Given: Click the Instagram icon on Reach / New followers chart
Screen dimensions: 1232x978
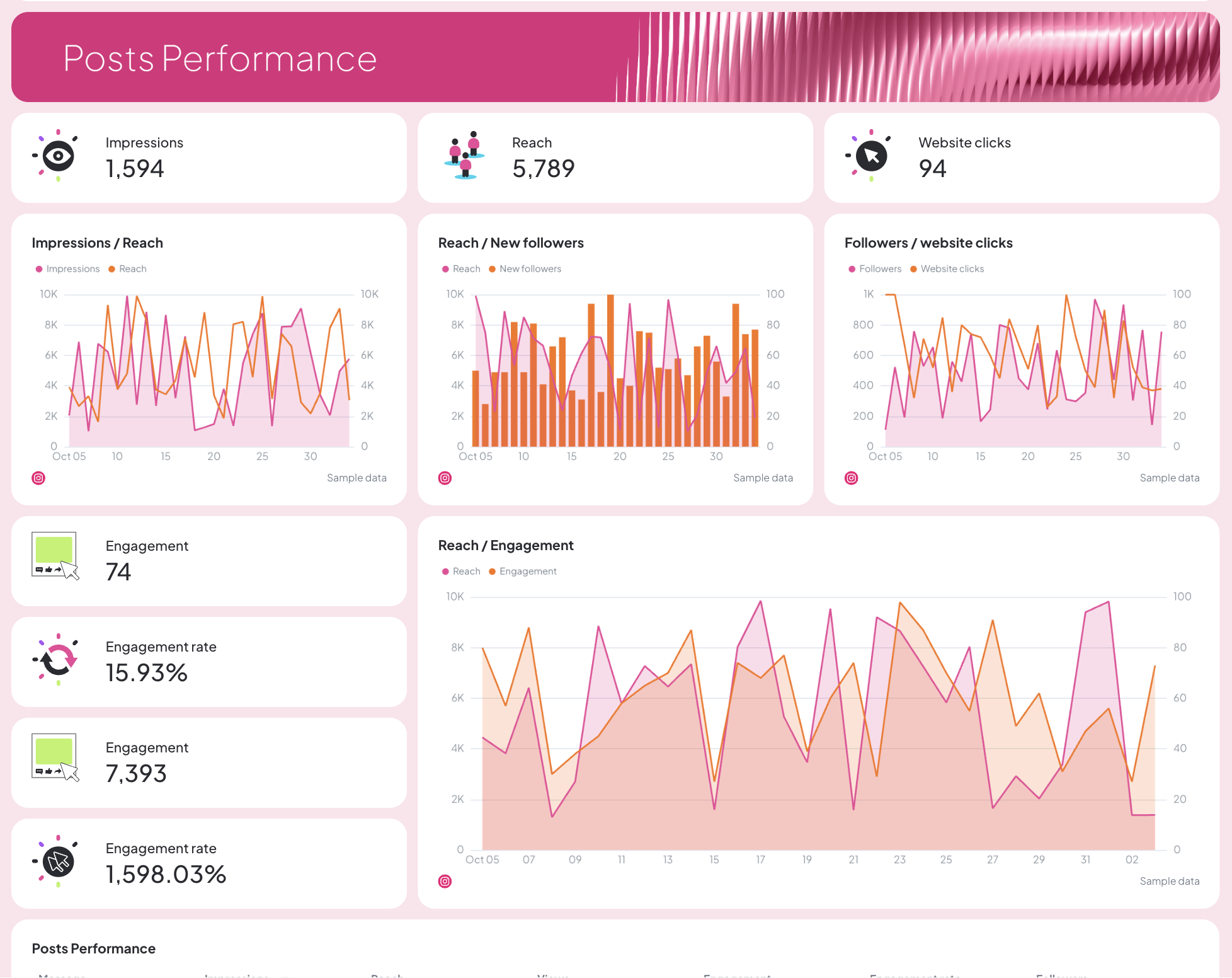Looking at the screenshot, I should pyautogui.click(x=445, y=478).
